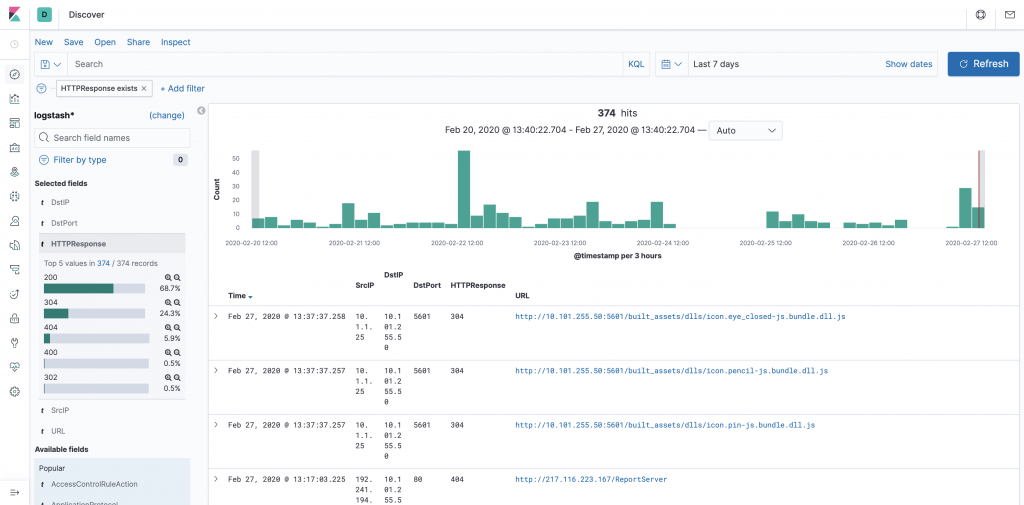1024x505 pixels.
Task: Click the tallest histogram bar
Action: pyautogui.click(x=464, y=189)
